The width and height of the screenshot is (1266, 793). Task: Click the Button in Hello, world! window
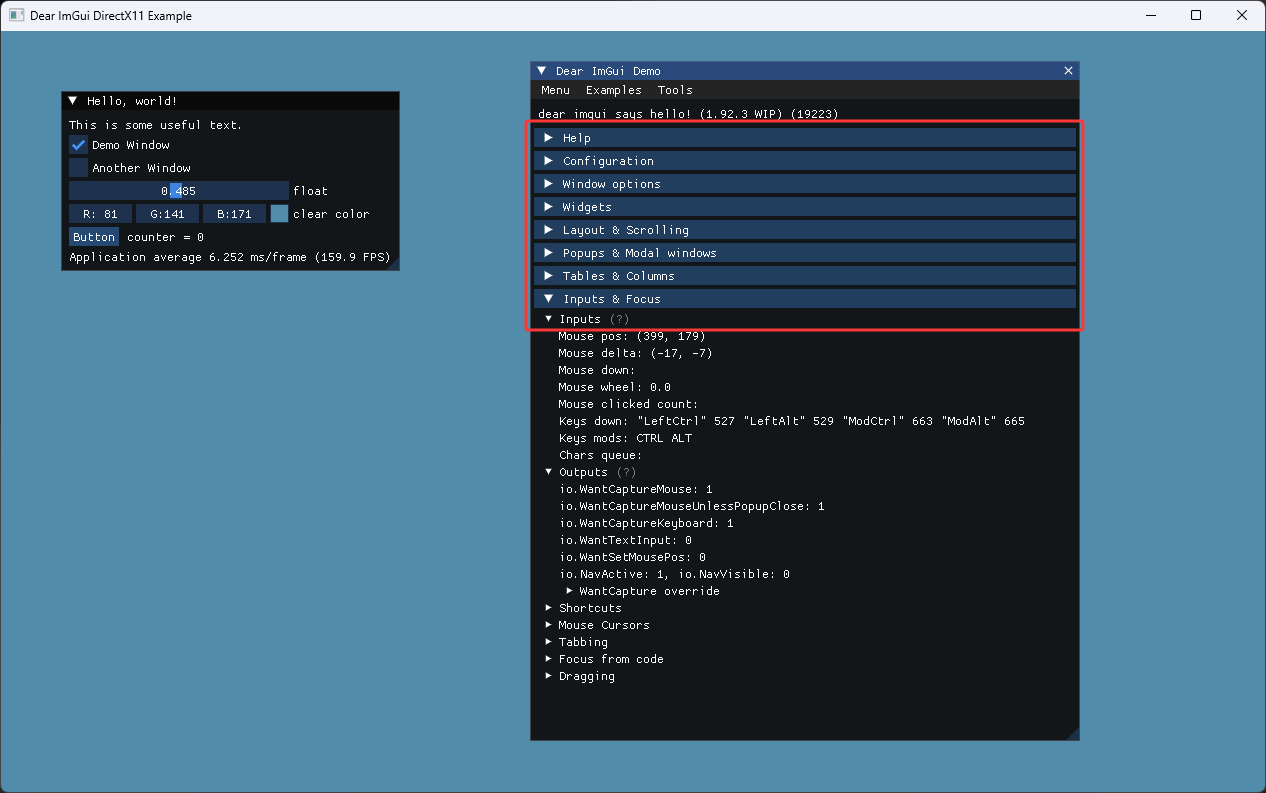click(x=94, y=237)
